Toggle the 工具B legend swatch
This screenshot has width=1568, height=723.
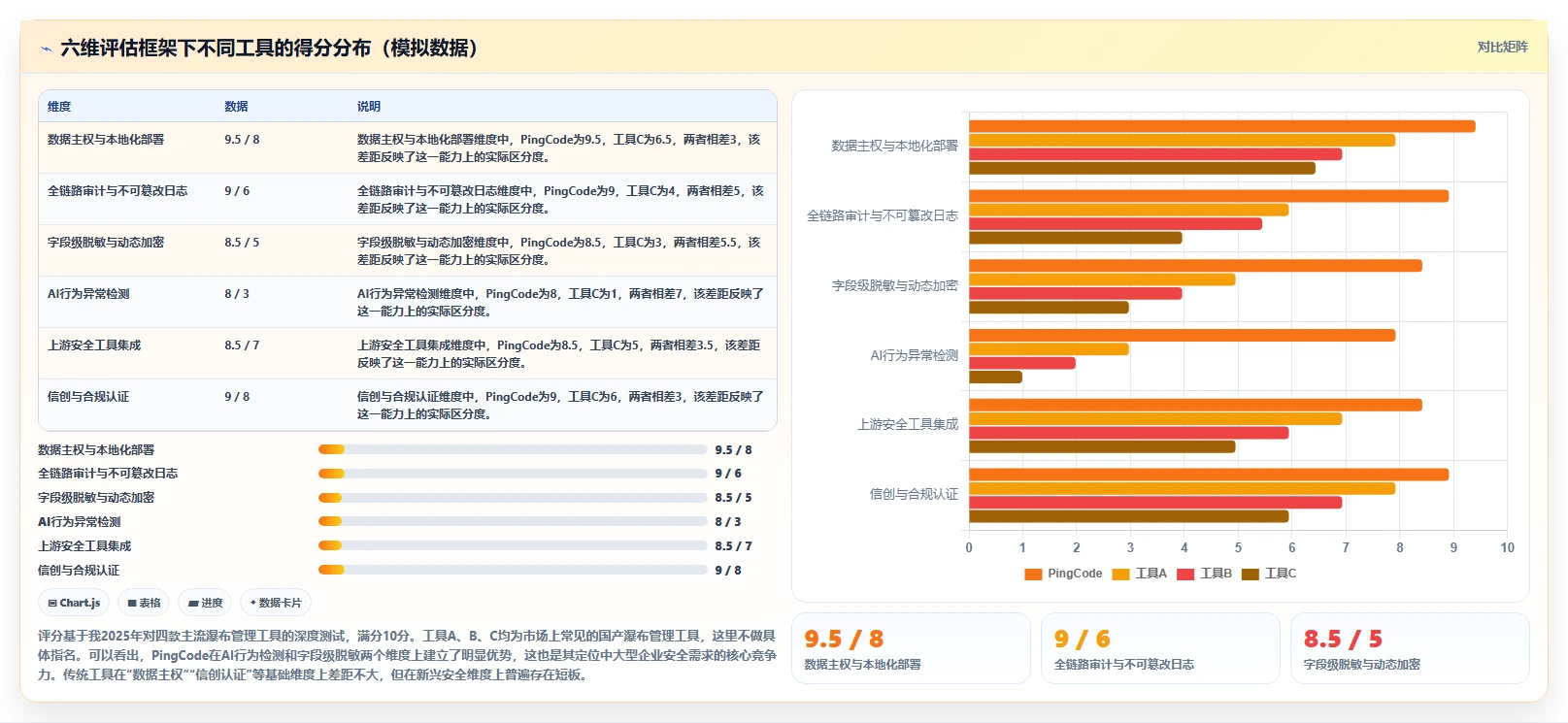pos(1184,574)
